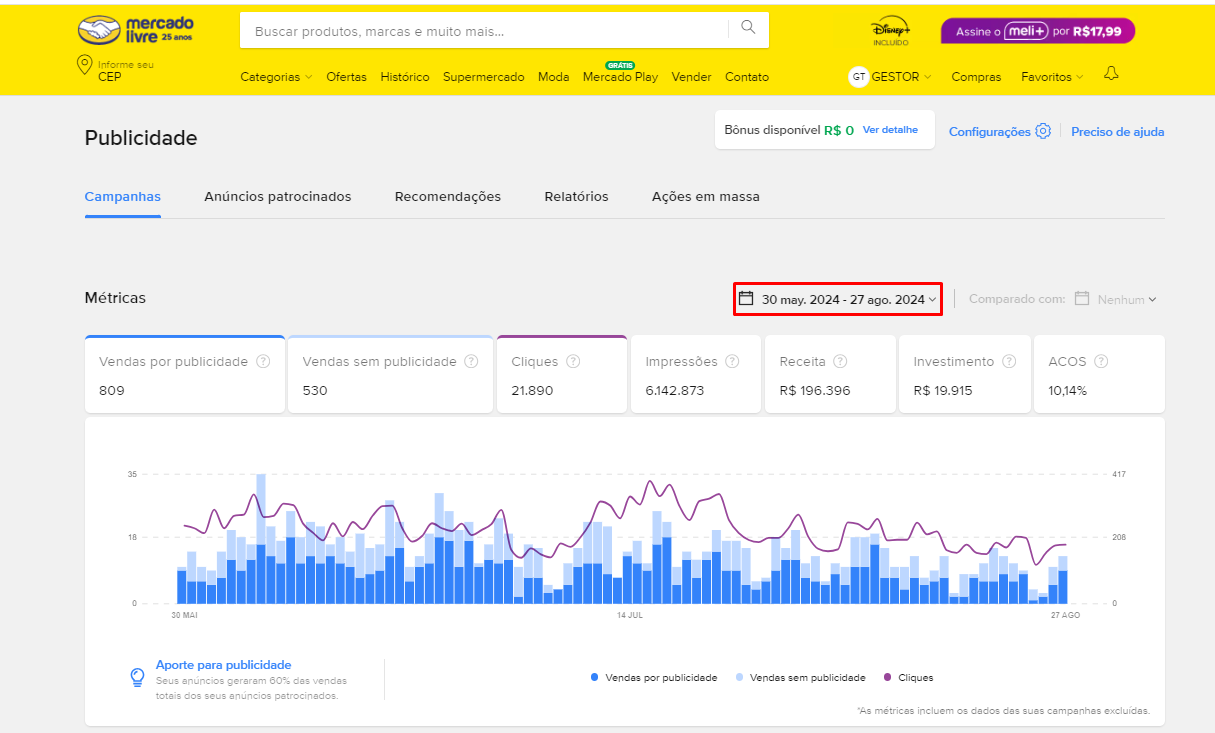
Task: Click help icon next to ACOS
Action: [1101, 362]
